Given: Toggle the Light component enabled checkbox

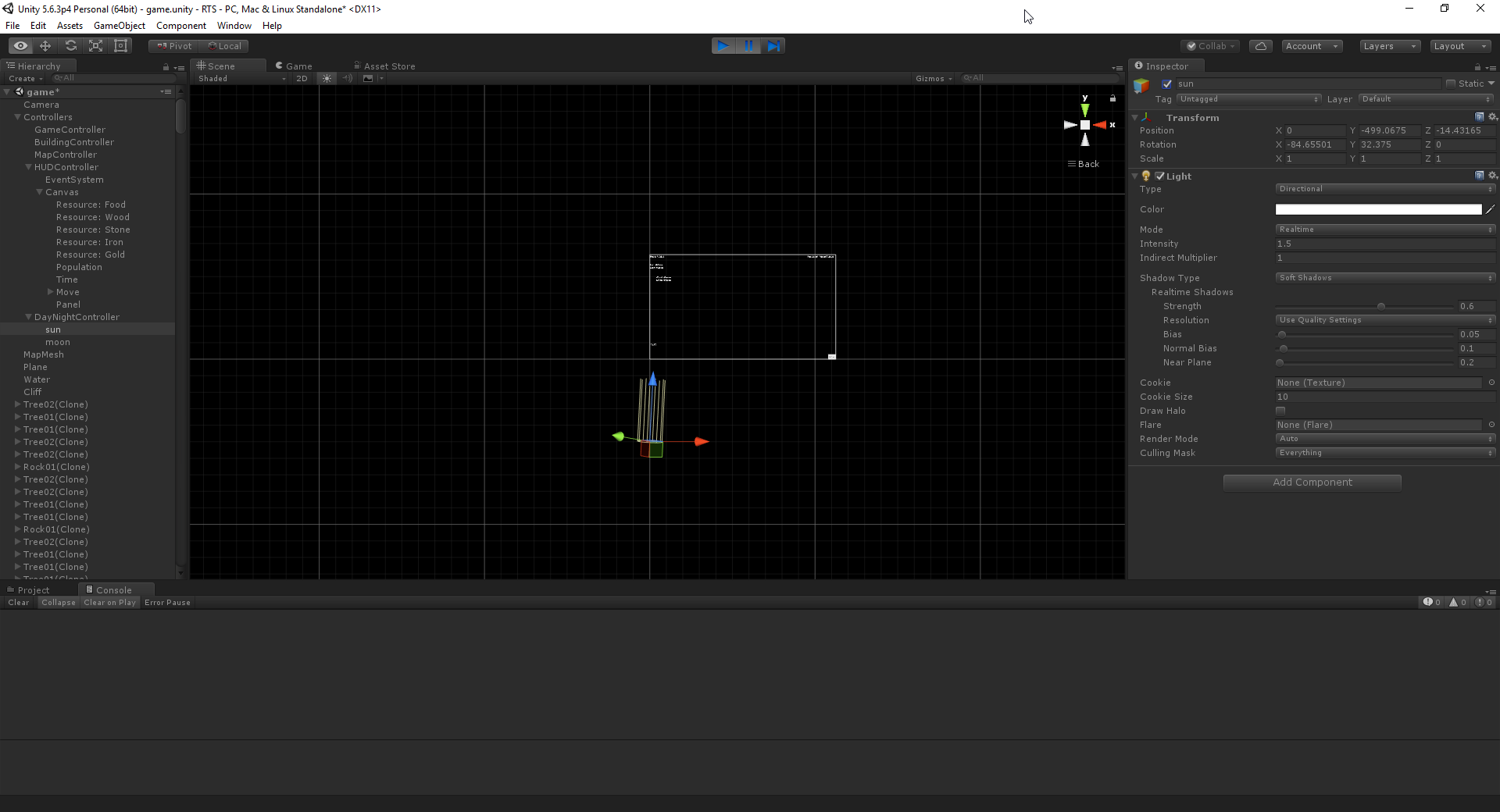Looking at the screenshot, I should click(x=1160, y=176).
